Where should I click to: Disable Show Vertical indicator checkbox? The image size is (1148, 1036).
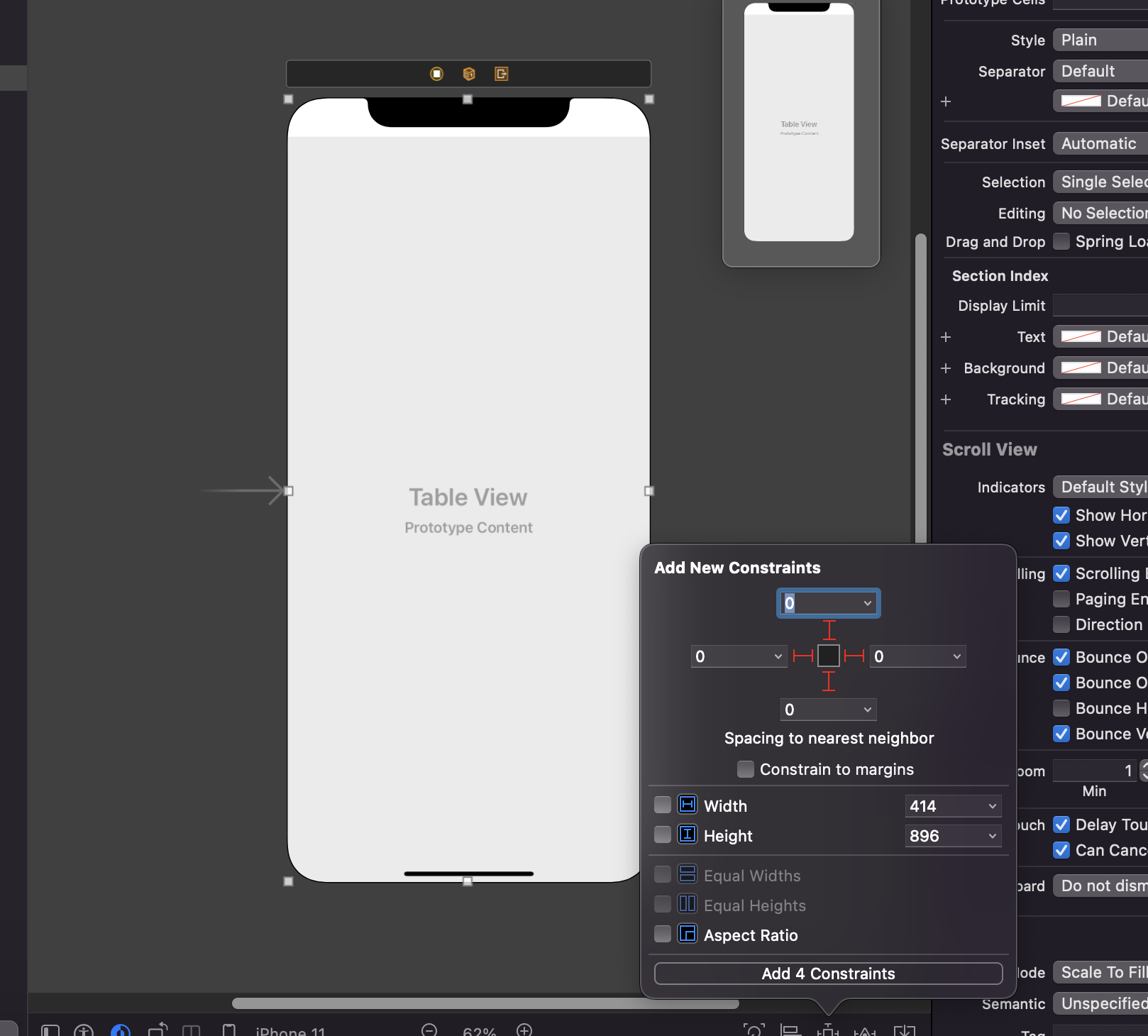click(x=1061, y=541)
